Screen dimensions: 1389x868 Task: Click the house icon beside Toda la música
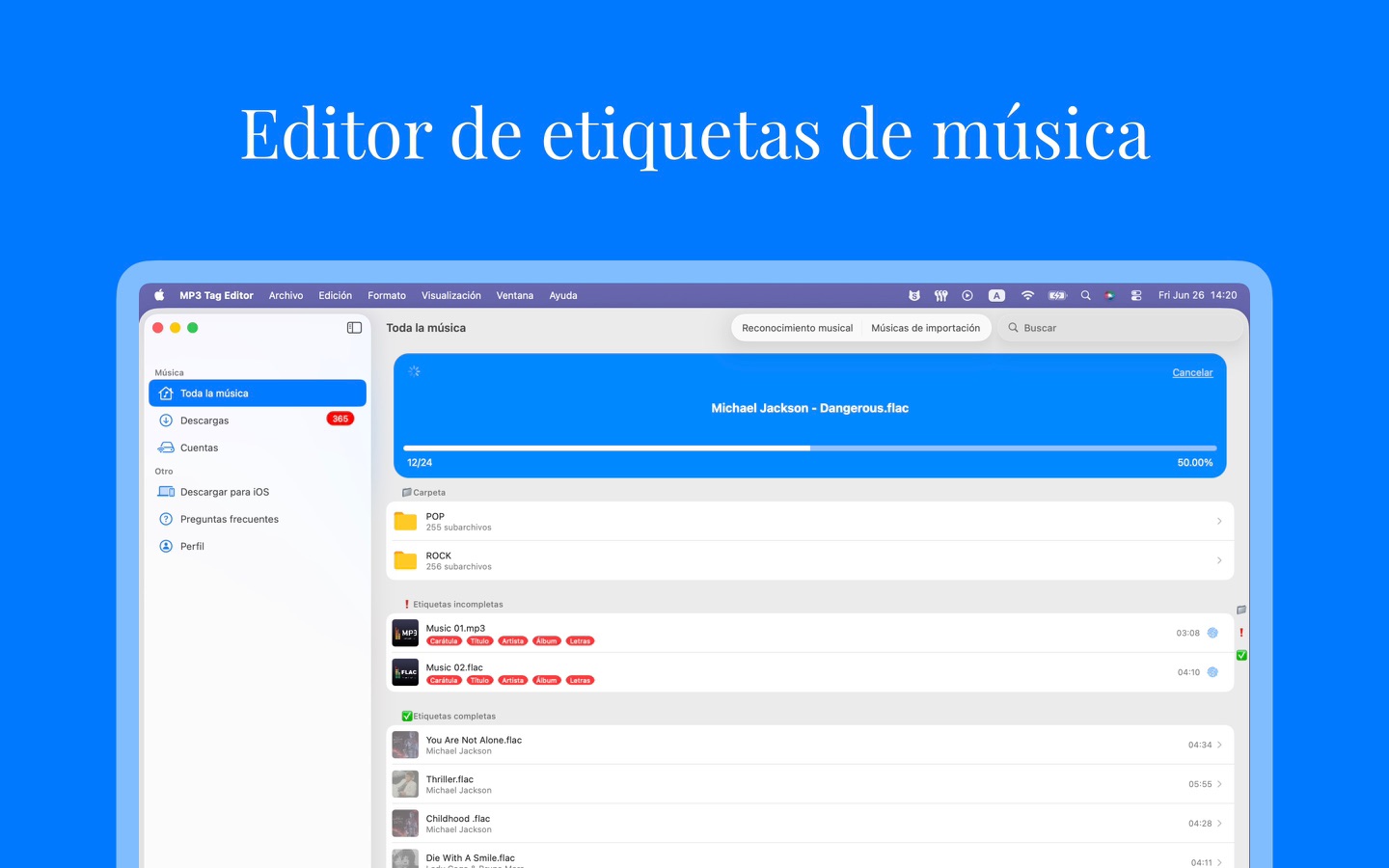point(166,393)
